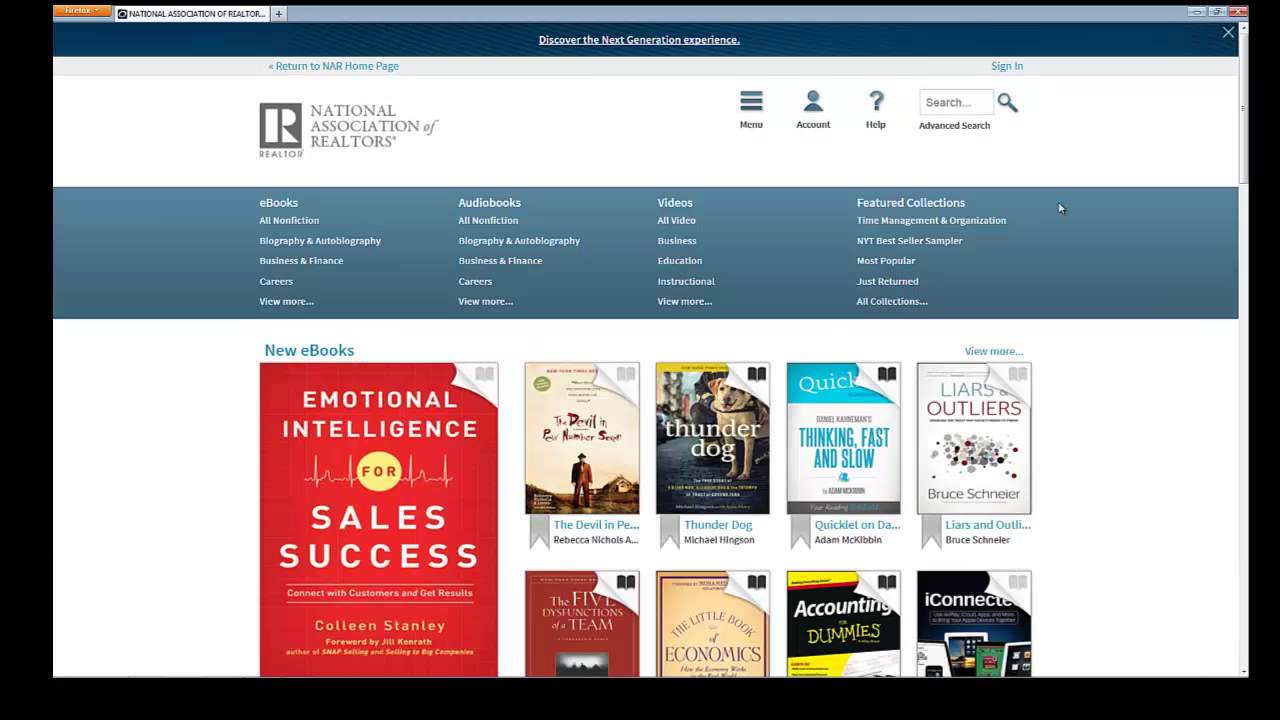Viewport: 1280px width, 720px height.
Task: Open the Thunder Dog title link
Action: pos(718,524)
